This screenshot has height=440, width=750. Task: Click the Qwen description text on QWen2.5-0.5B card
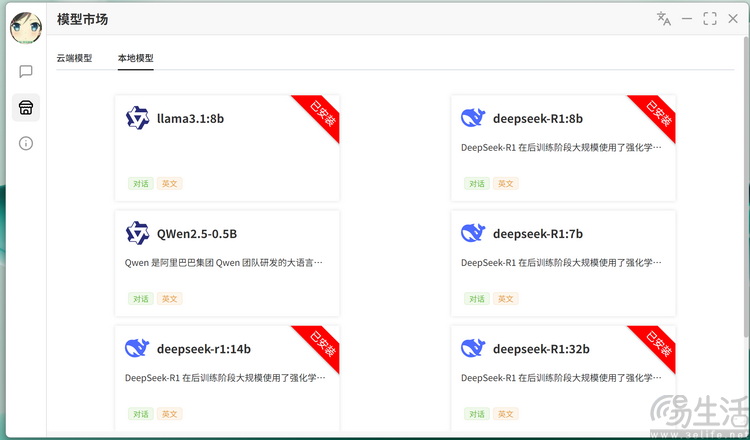click(224, 263)
